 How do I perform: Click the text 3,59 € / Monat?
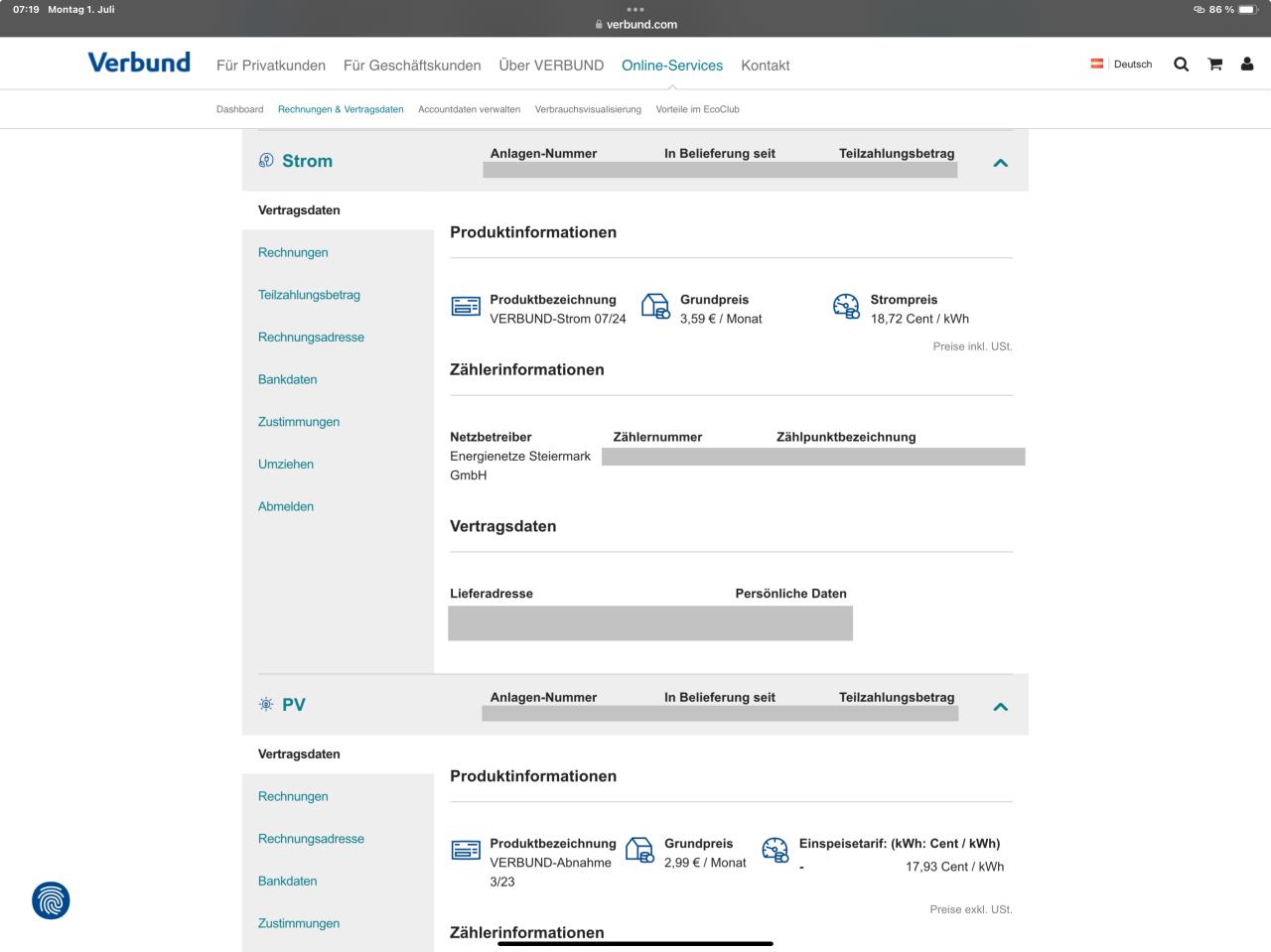point(721,319)
